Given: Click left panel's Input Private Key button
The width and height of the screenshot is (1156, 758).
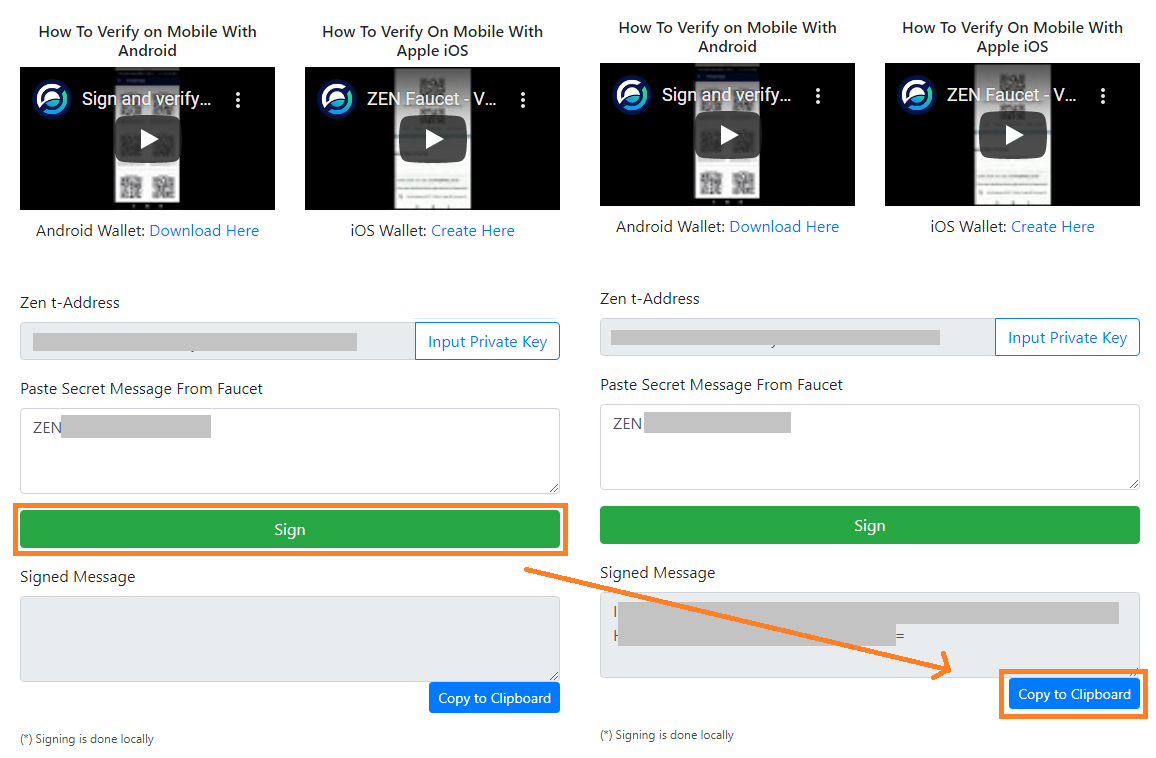Looking at the screenshot, I should tap(487, 341).
